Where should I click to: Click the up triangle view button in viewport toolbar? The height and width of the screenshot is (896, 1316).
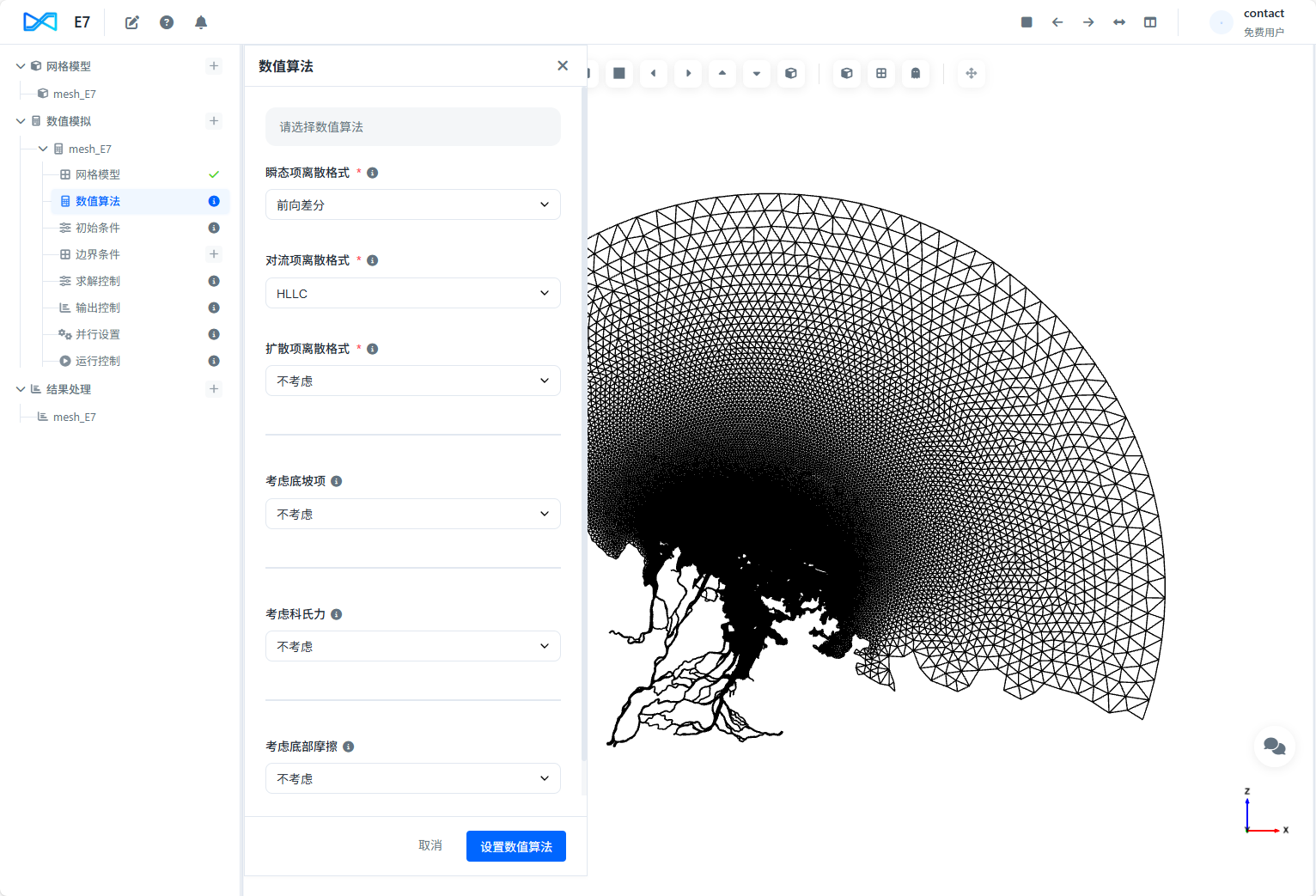(722, 74)
